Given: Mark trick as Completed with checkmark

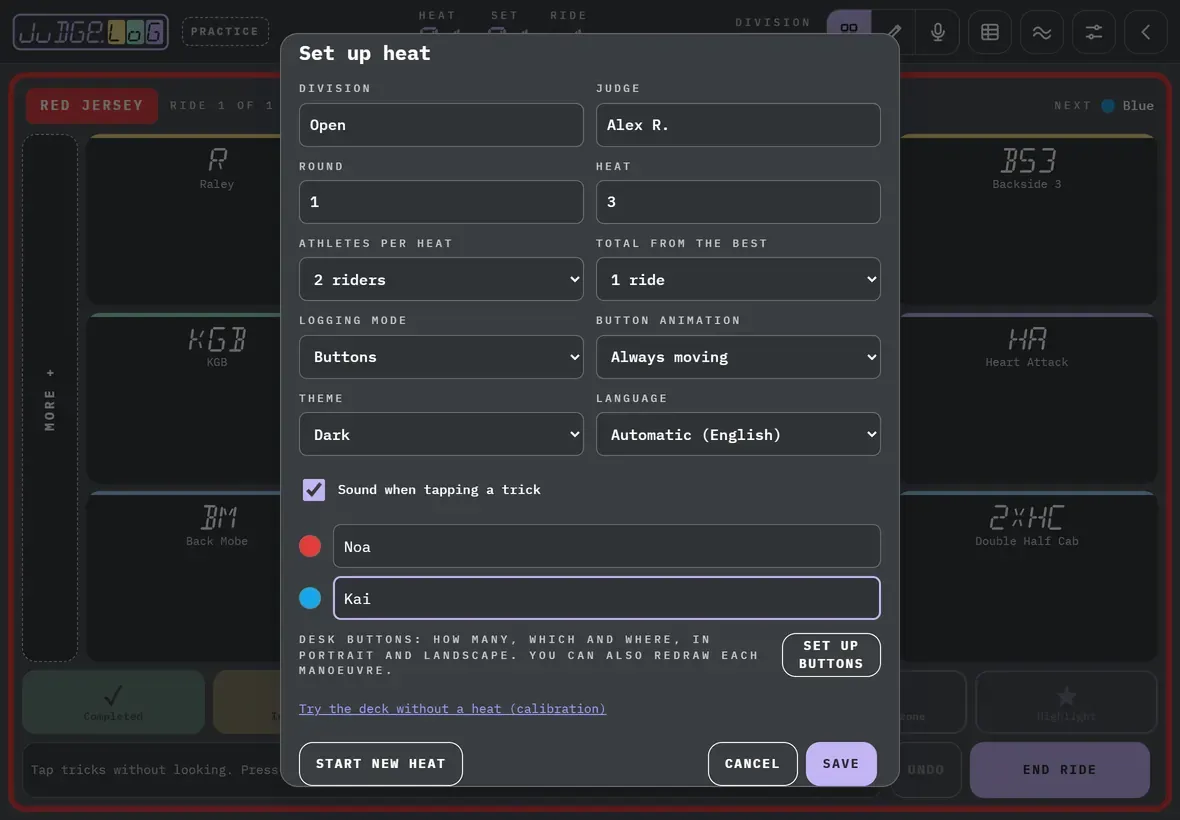Looking at the screenshot, I should click(114, 702).
